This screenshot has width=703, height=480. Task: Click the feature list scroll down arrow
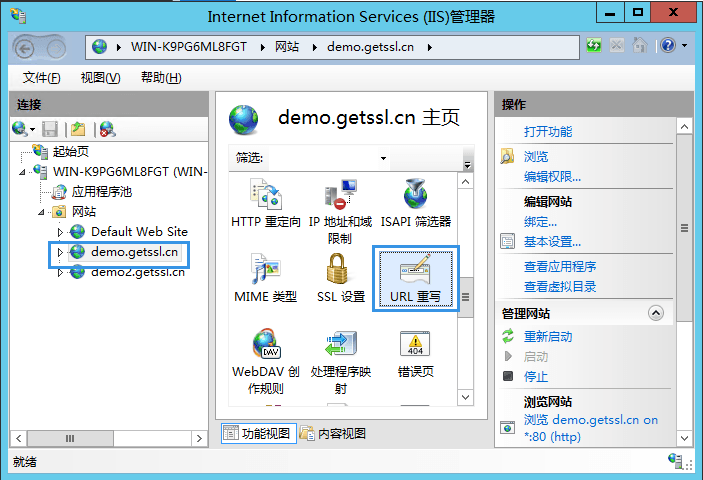pyautogui.click(x=465, y=397)
